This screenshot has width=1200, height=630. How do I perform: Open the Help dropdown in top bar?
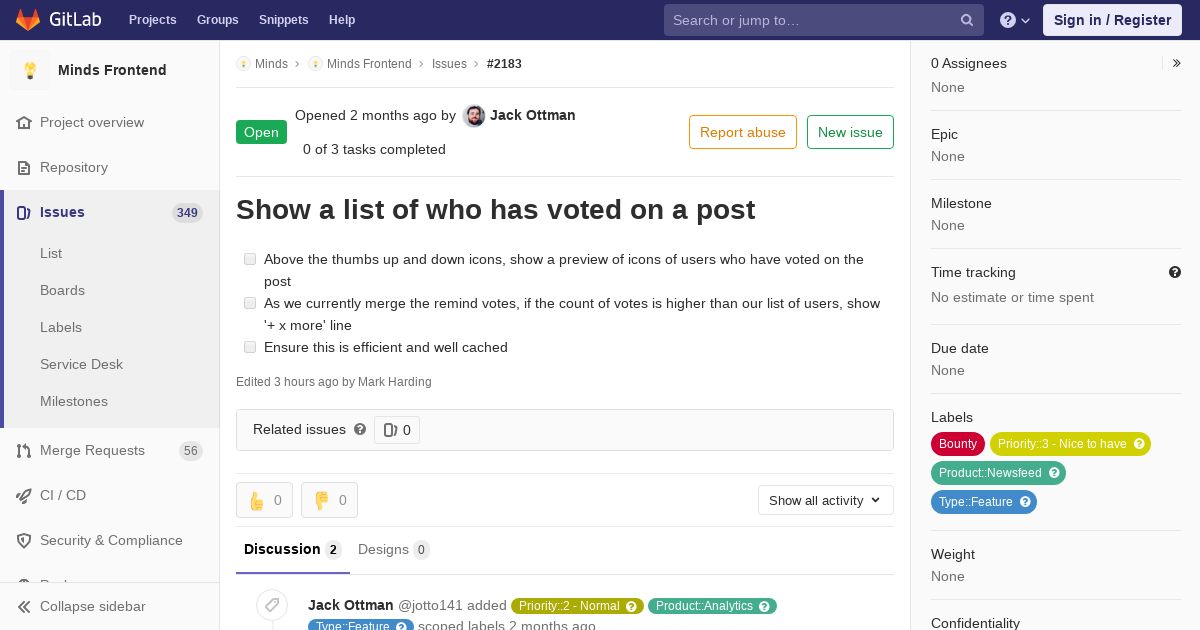click(1015, 20)
